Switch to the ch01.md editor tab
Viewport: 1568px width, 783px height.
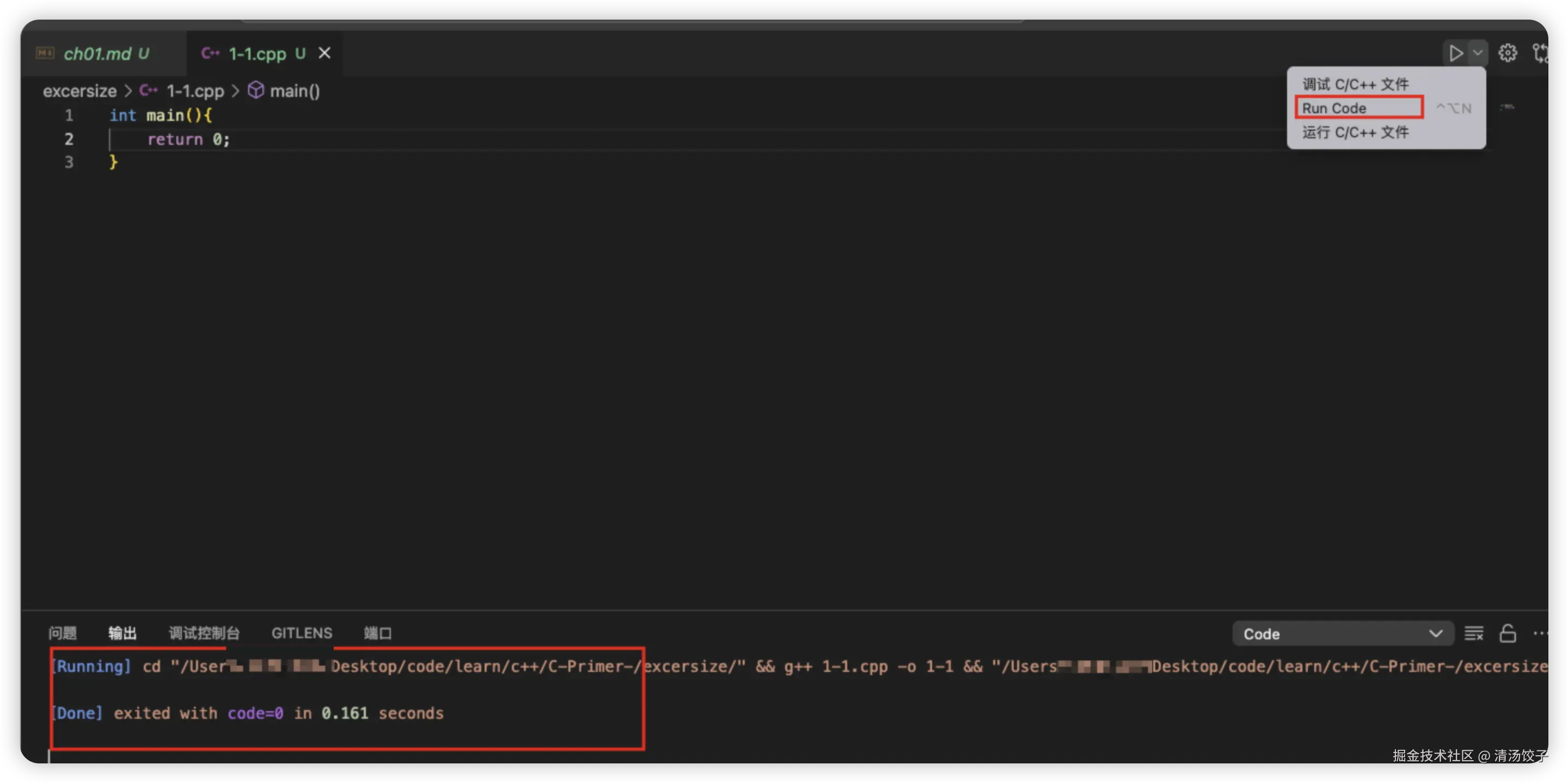(97, 53)
